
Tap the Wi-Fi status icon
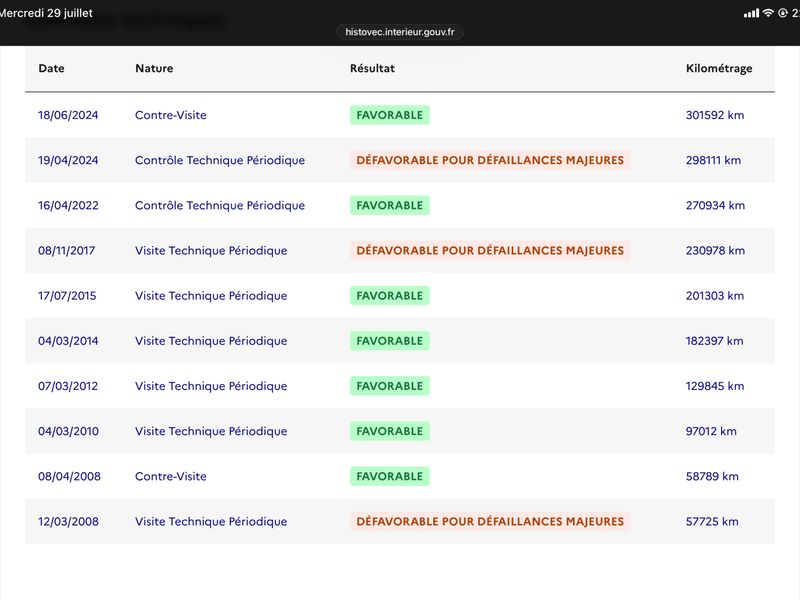point(768,13)
